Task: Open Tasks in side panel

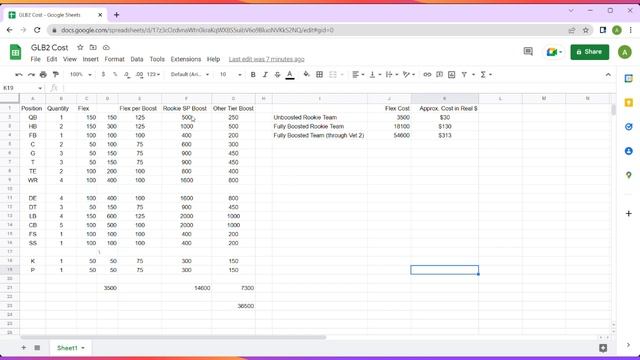Action: click(629, 127)
